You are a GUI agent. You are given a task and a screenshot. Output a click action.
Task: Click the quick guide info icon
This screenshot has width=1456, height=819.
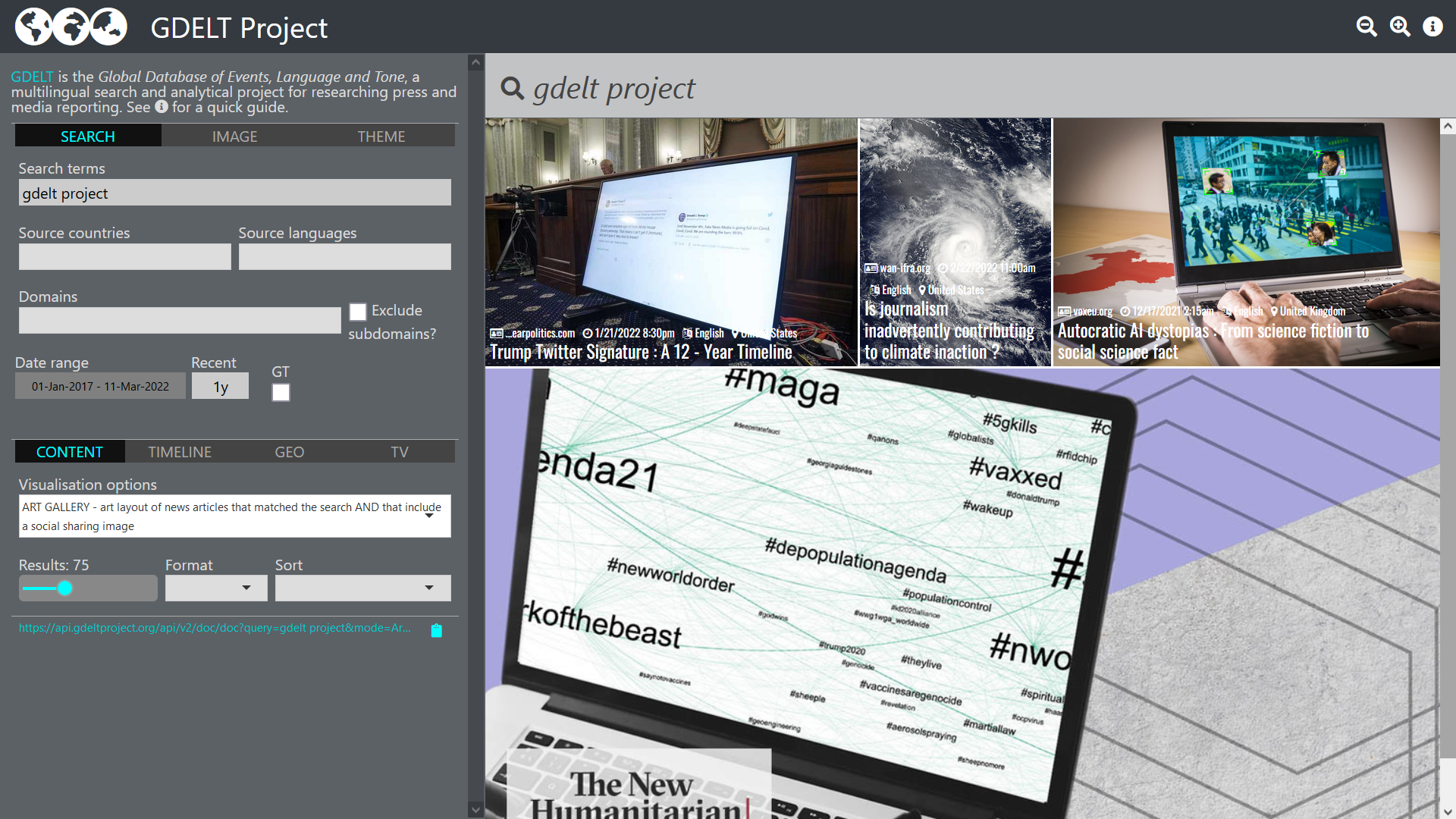162,107
